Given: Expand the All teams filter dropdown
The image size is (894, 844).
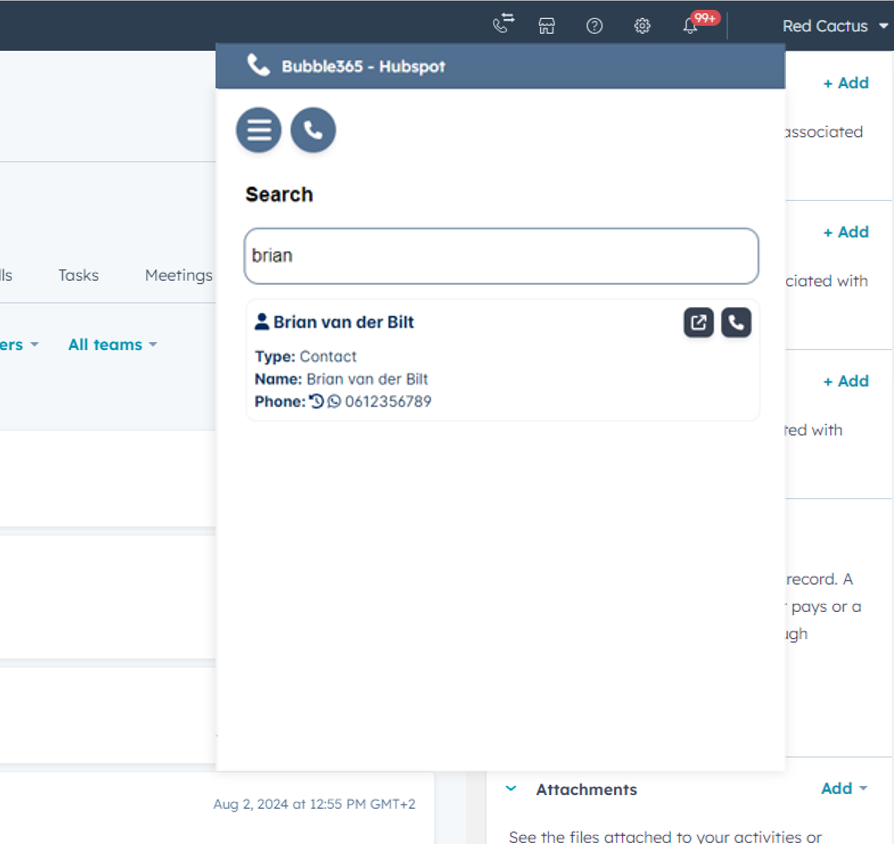Looking at the screenshot, I should coord(112,344).
